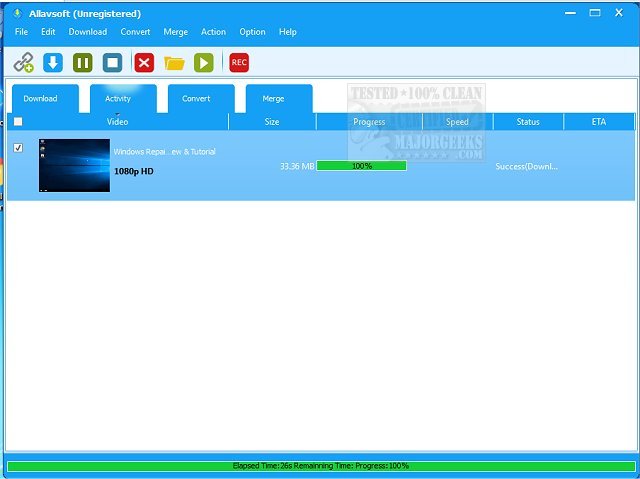This screenshot has width=640, height=479.
Task: Click the Paste URL link icon
Action: [23, 62]
